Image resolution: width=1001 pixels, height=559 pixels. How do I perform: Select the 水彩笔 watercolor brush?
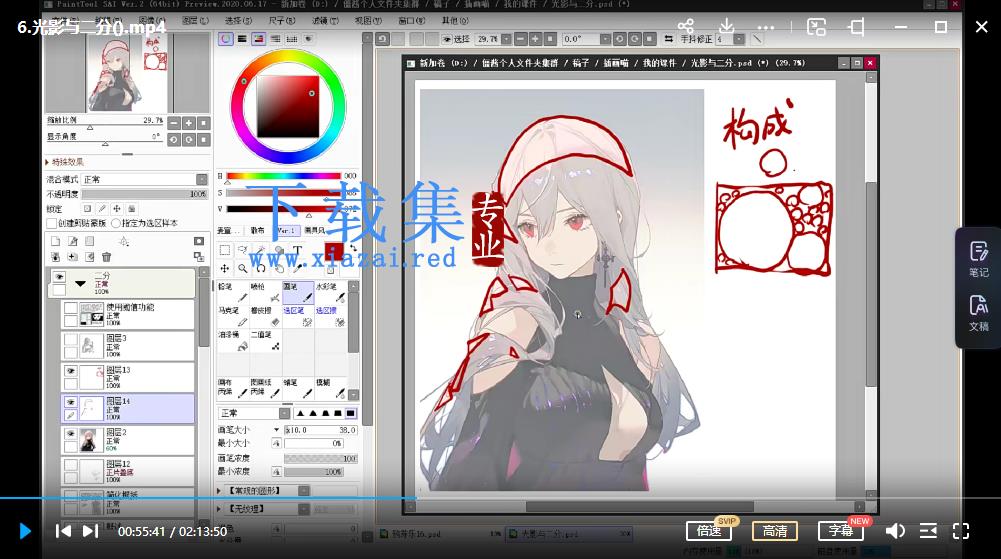331,292
